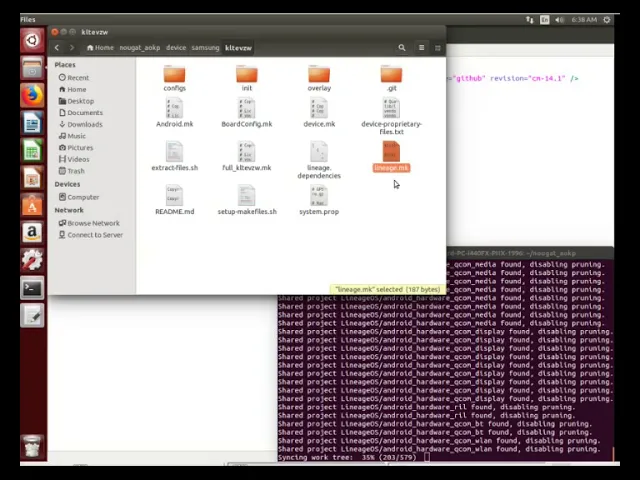Click the clock showing 6:38 AM
The image size is (640, 480).
pyautogui.click(x=584, y=20)
